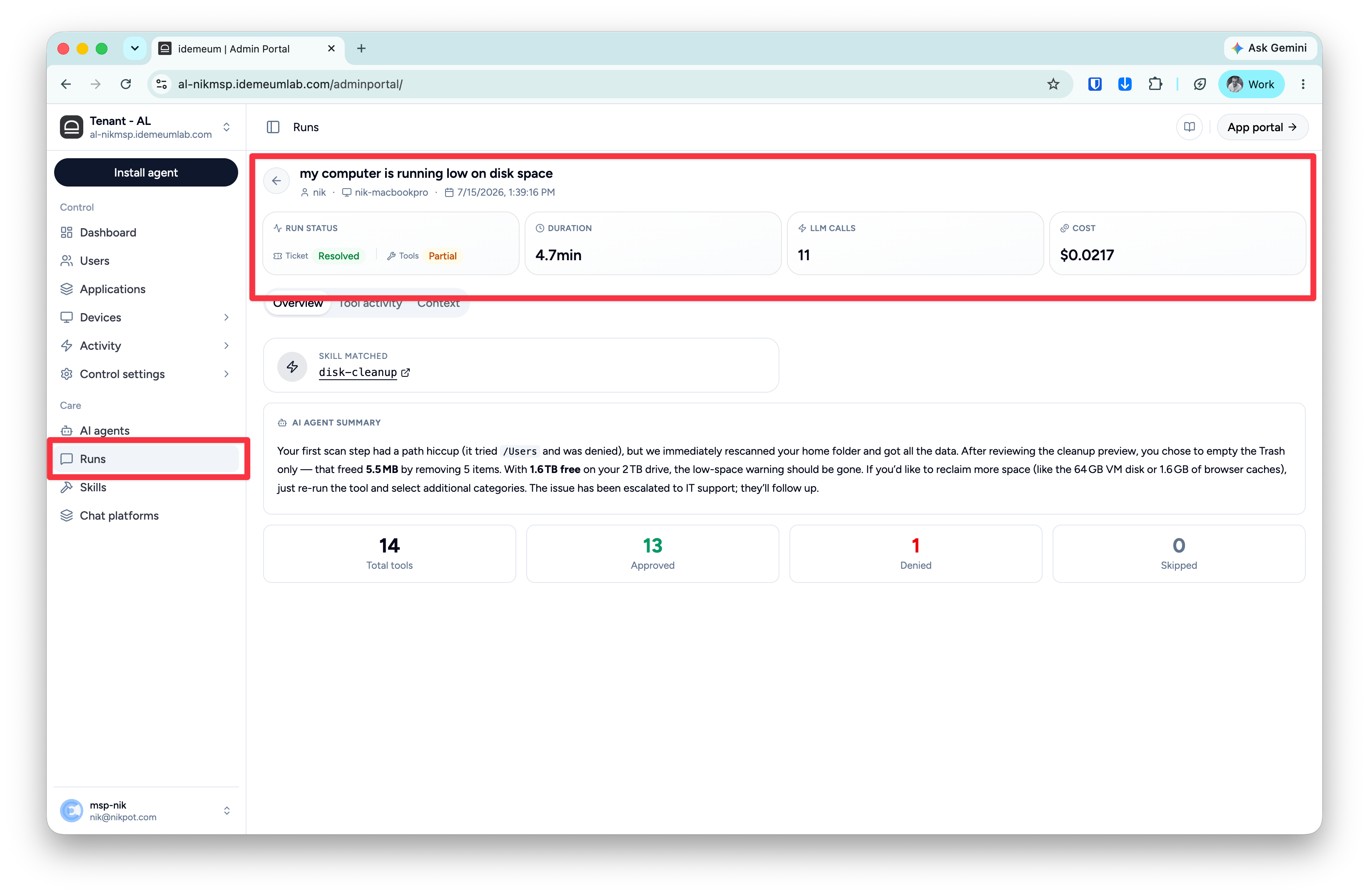Click the device name nik-macbookpro
Screen dimensions: 1369x896
(391, 192)
